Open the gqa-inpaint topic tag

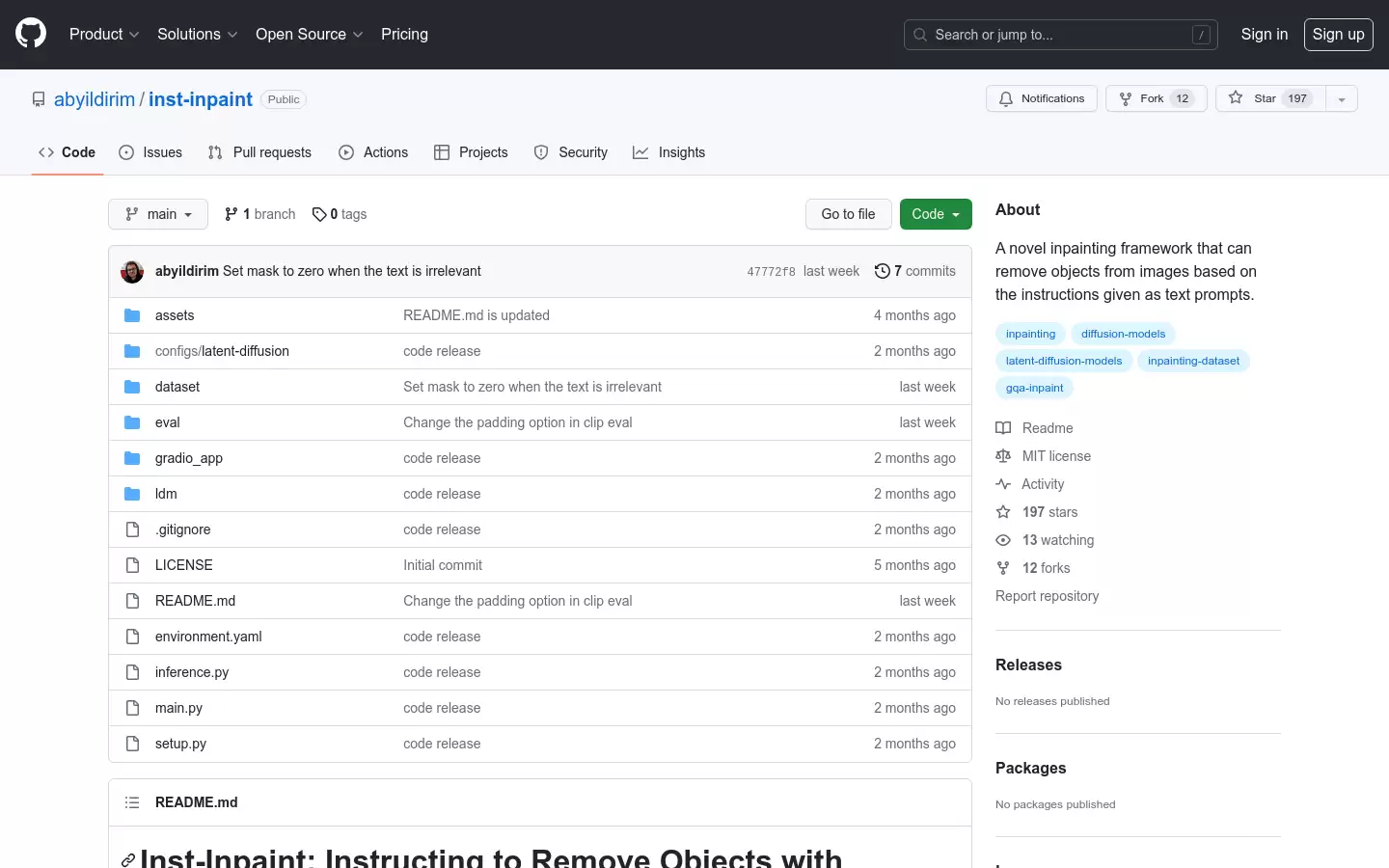(1034, 388)
